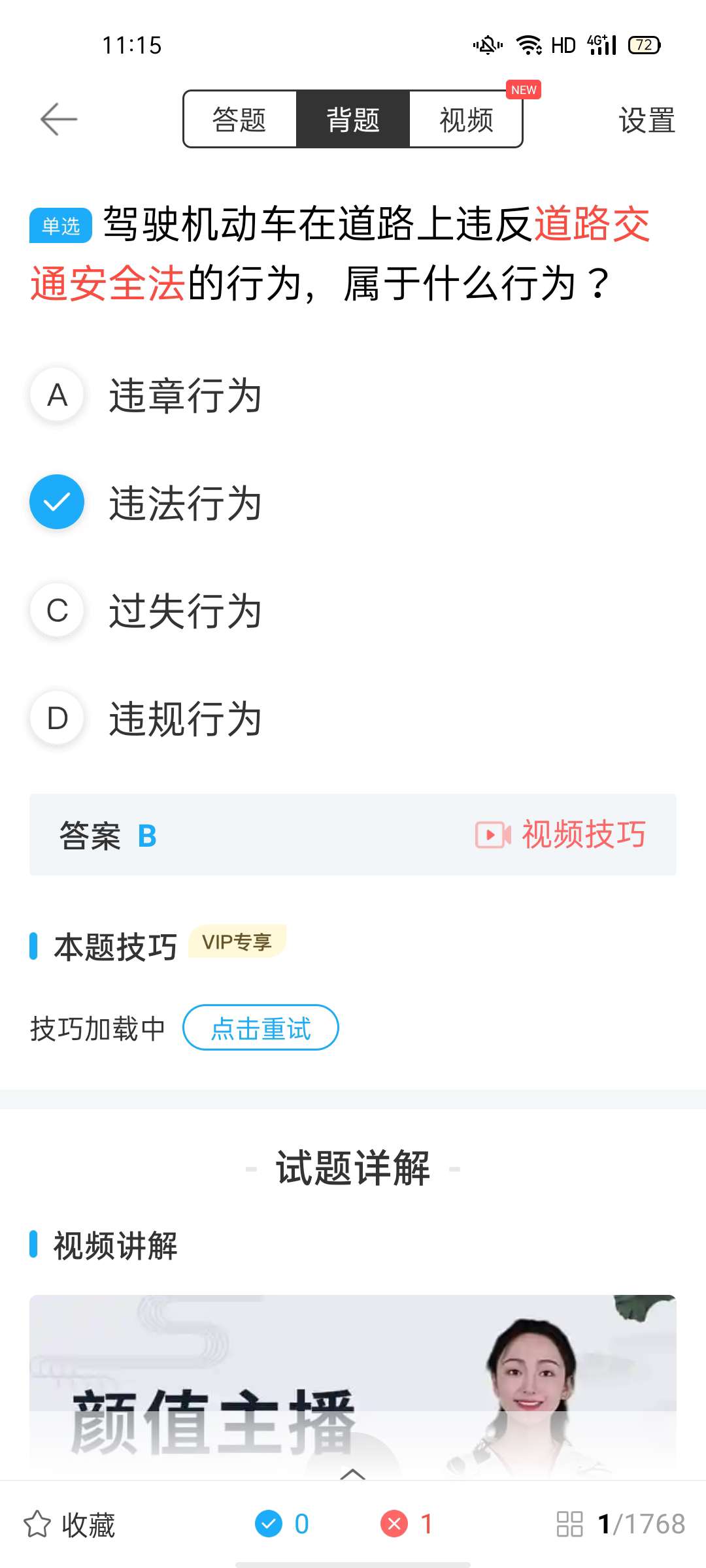The image size is (706, 1568).
Task: Click the 点击重试 retry button
Action: (260, 1028)
